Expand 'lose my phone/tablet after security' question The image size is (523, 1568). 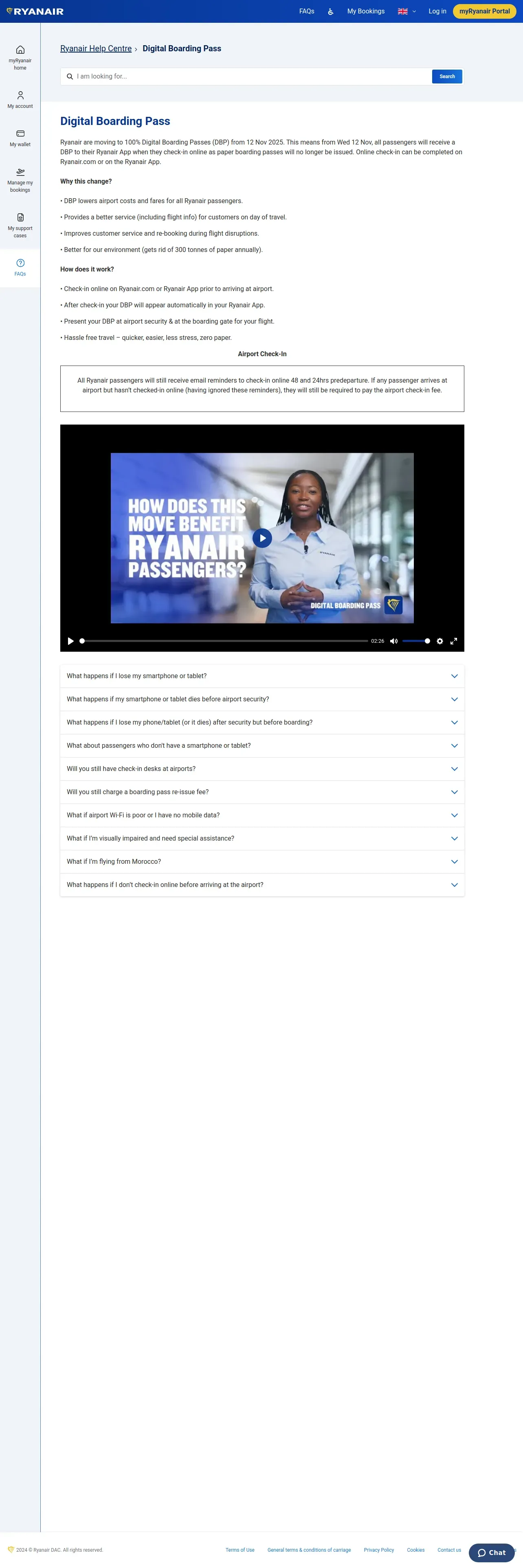tap(262, 723)
